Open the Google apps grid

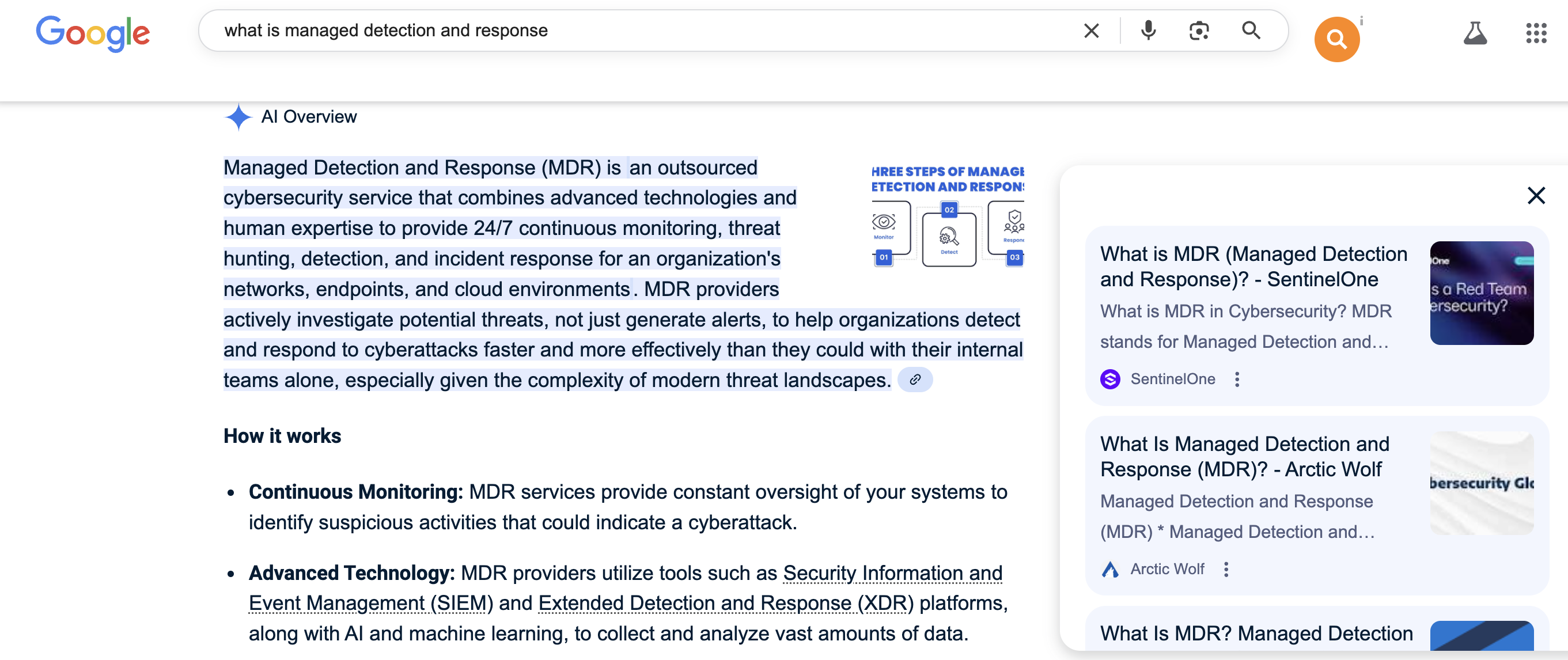coord(1536,33)
